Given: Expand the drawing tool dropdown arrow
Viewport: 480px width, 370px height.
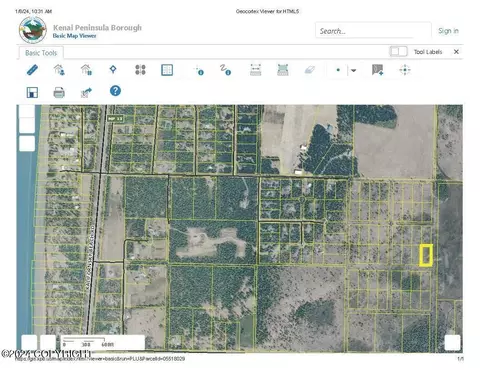Looking at the screenshot, I should pyautogui.click(x=354, y=70).
